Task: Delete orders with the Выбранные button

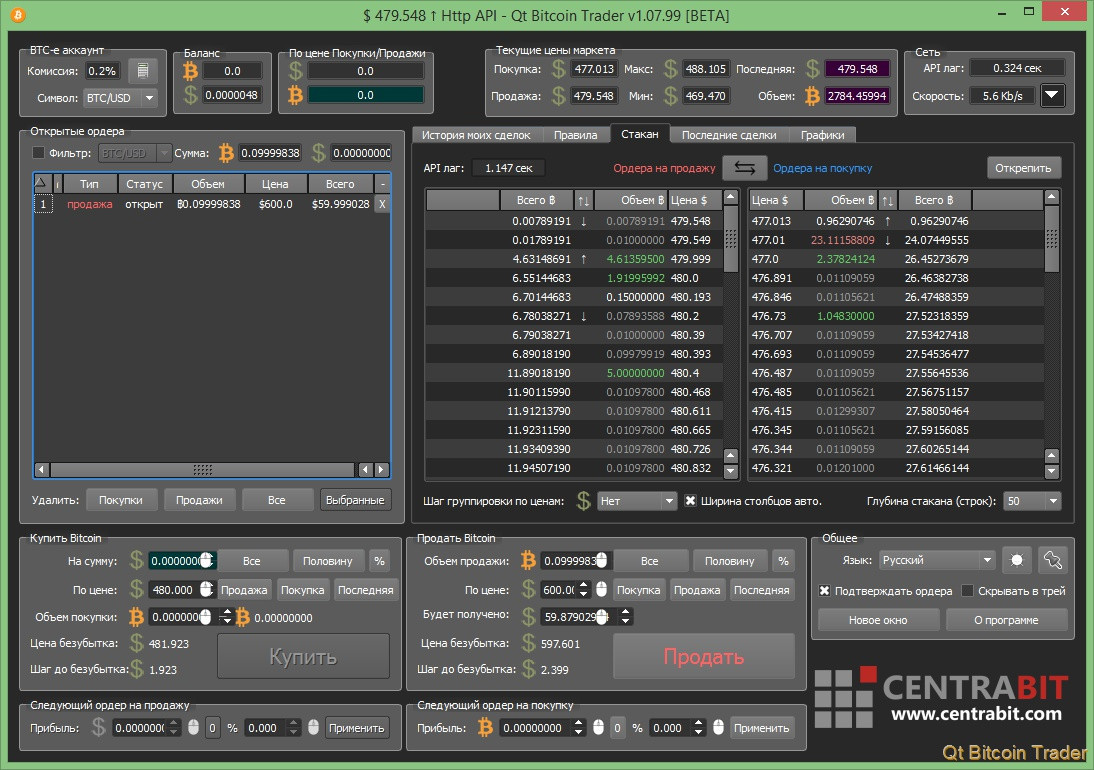Action: pos(355,500)
